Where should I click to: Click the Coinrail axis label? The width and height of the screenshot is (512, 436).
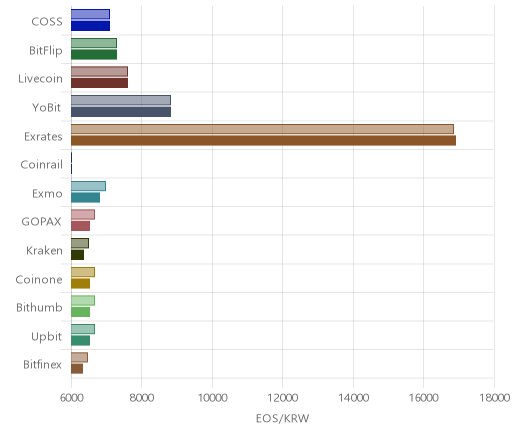pyautogui.click(x=42, y=165)
